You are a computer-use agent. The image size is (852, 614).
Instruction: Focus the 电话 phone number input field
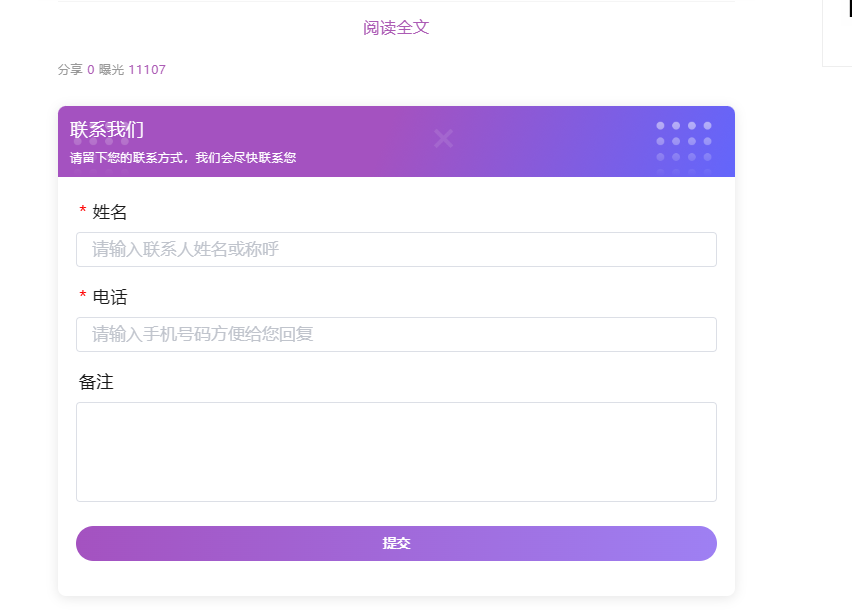pyautogui.click(x=396, y=334)
